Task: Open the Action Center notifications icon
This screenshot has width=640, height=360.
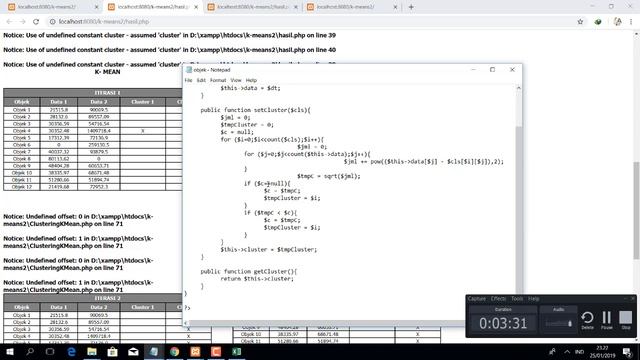Action: point(627,351)
